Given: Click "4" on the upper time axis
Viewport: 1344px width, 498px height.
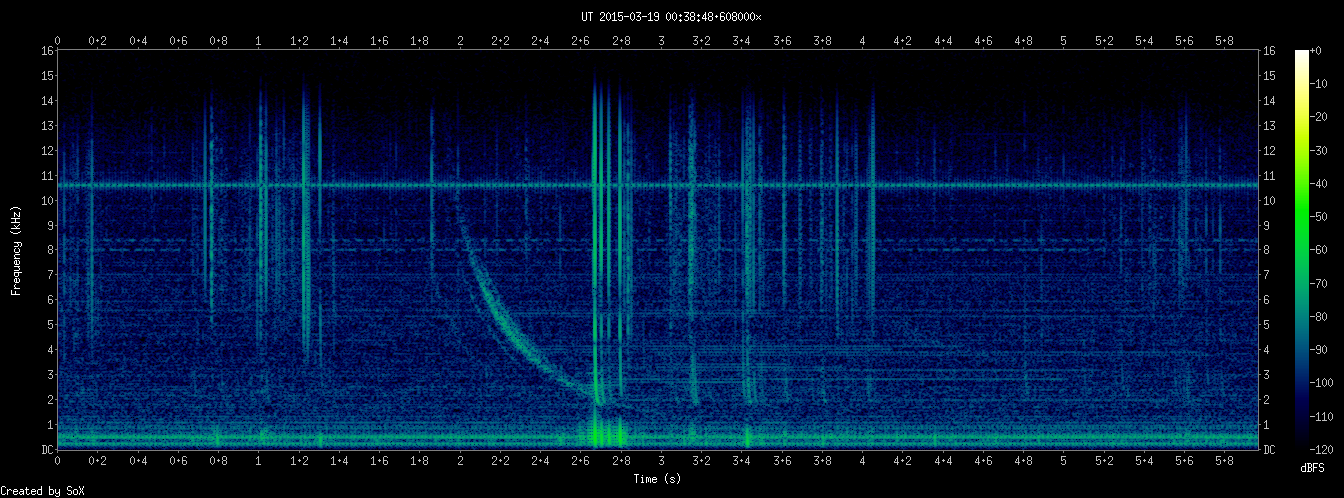Looking at the screenshot, I should coord(862,41).
